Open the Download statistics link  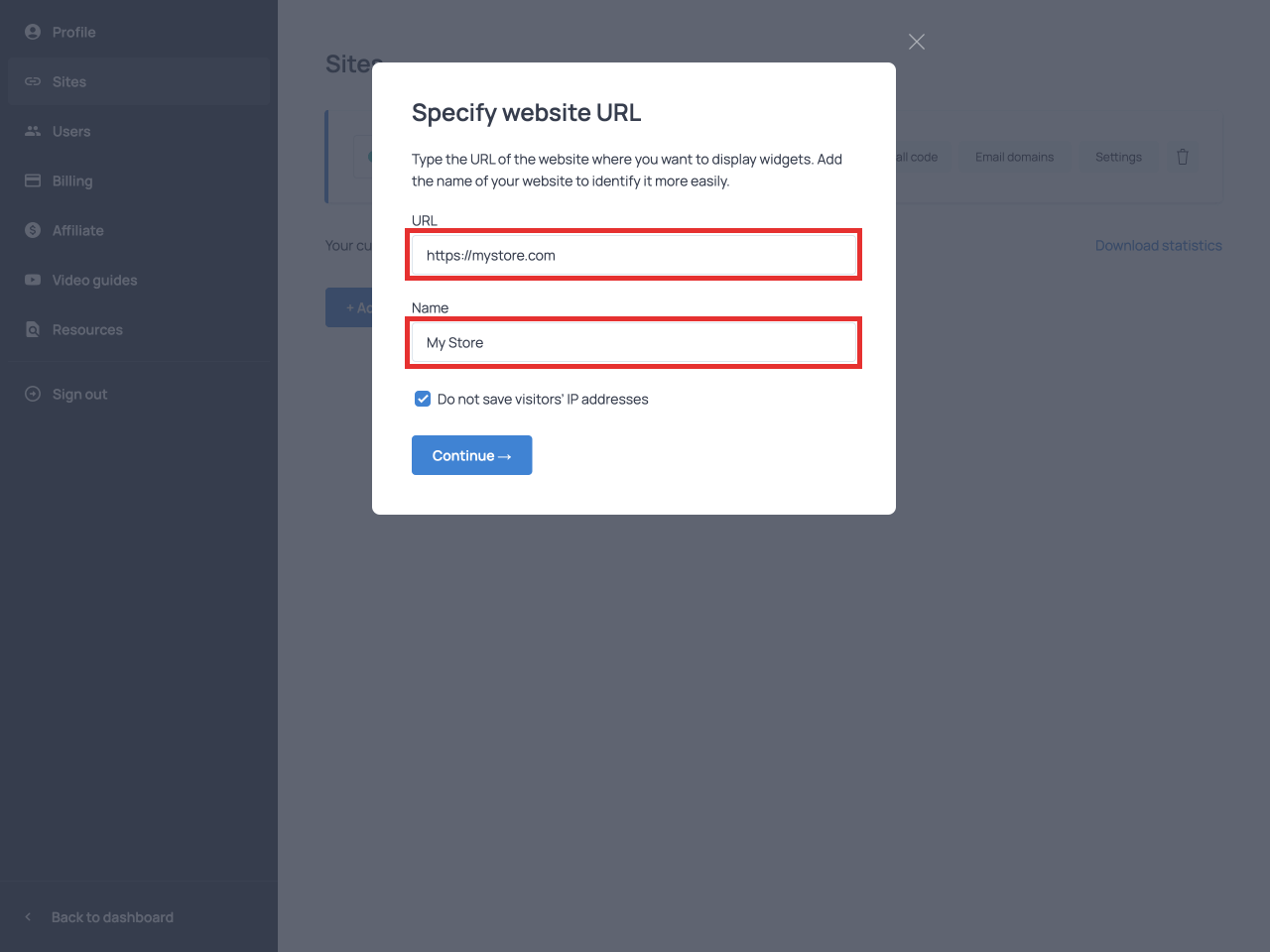coord(1158,245)
